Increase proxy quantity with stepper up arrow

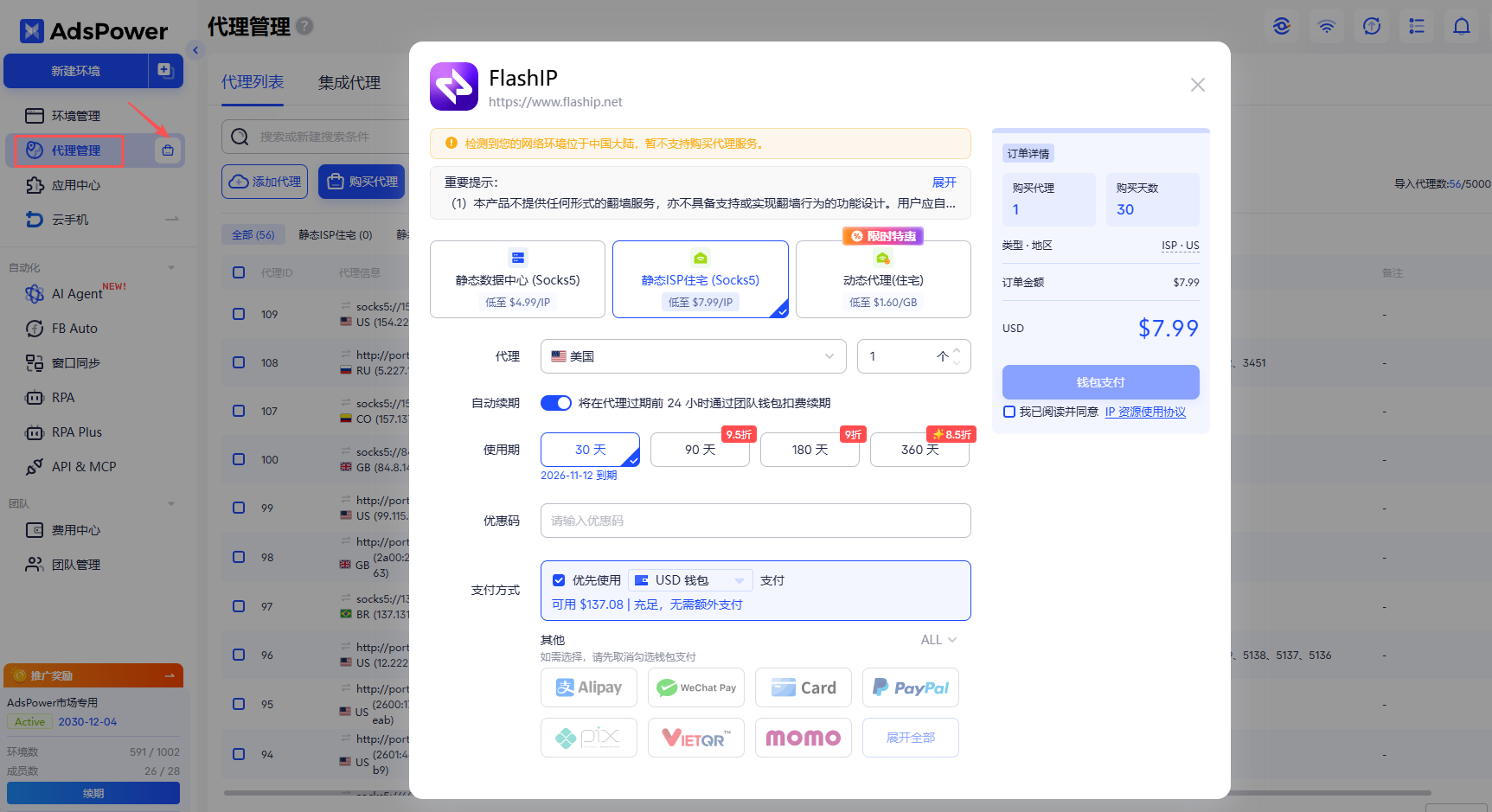(957, 351)
